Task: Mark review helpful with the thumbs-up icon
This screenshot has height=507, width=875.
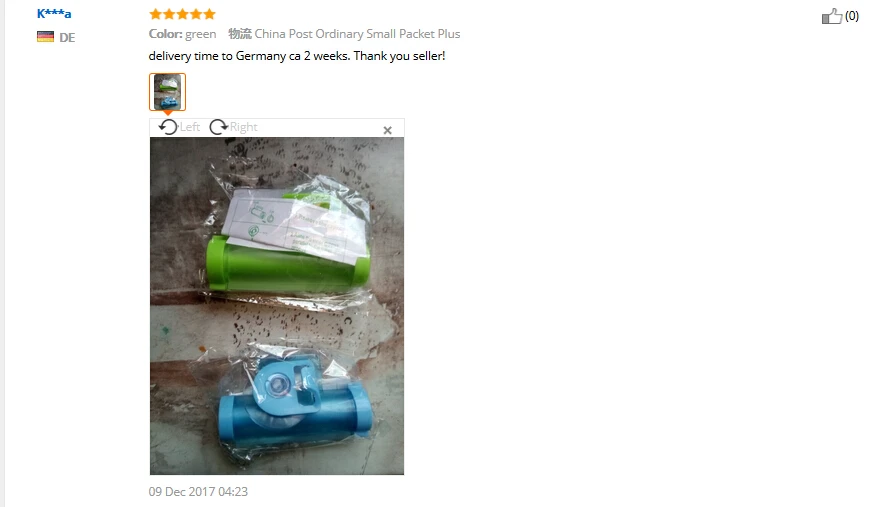Action: (831, 16)
